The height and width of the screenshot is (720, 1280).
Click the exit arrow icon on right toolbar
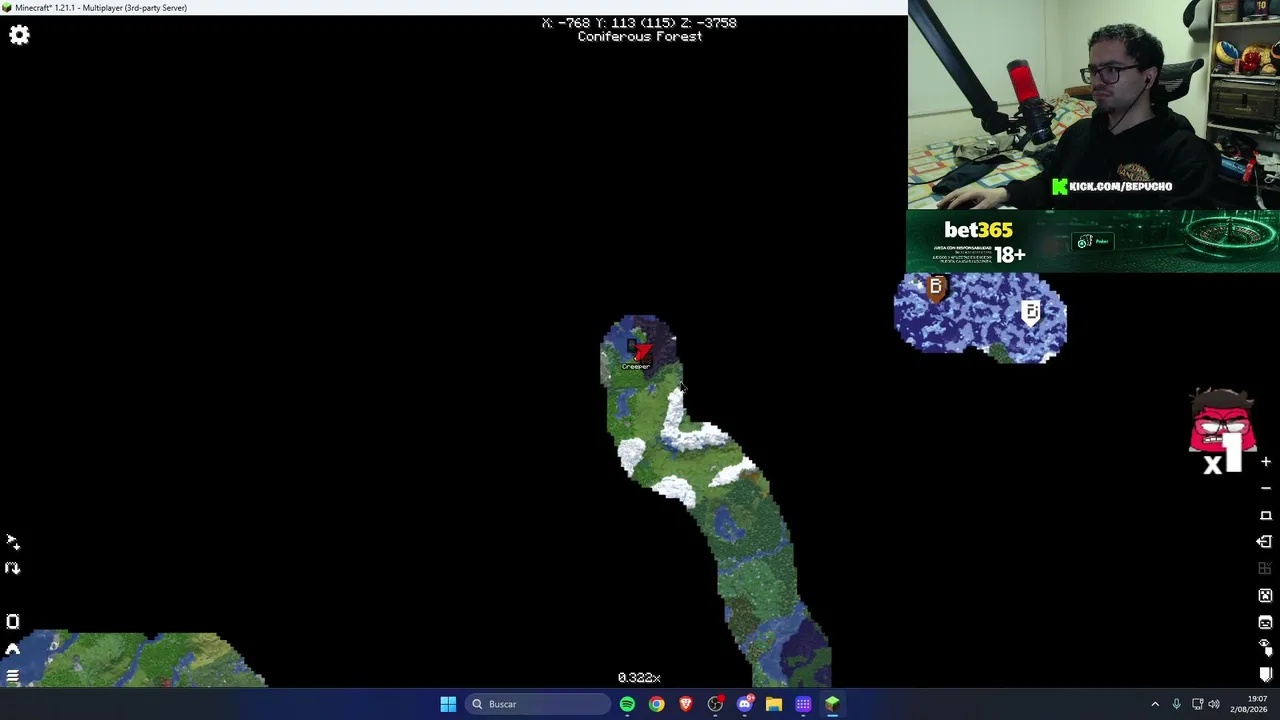[1265, 542]
